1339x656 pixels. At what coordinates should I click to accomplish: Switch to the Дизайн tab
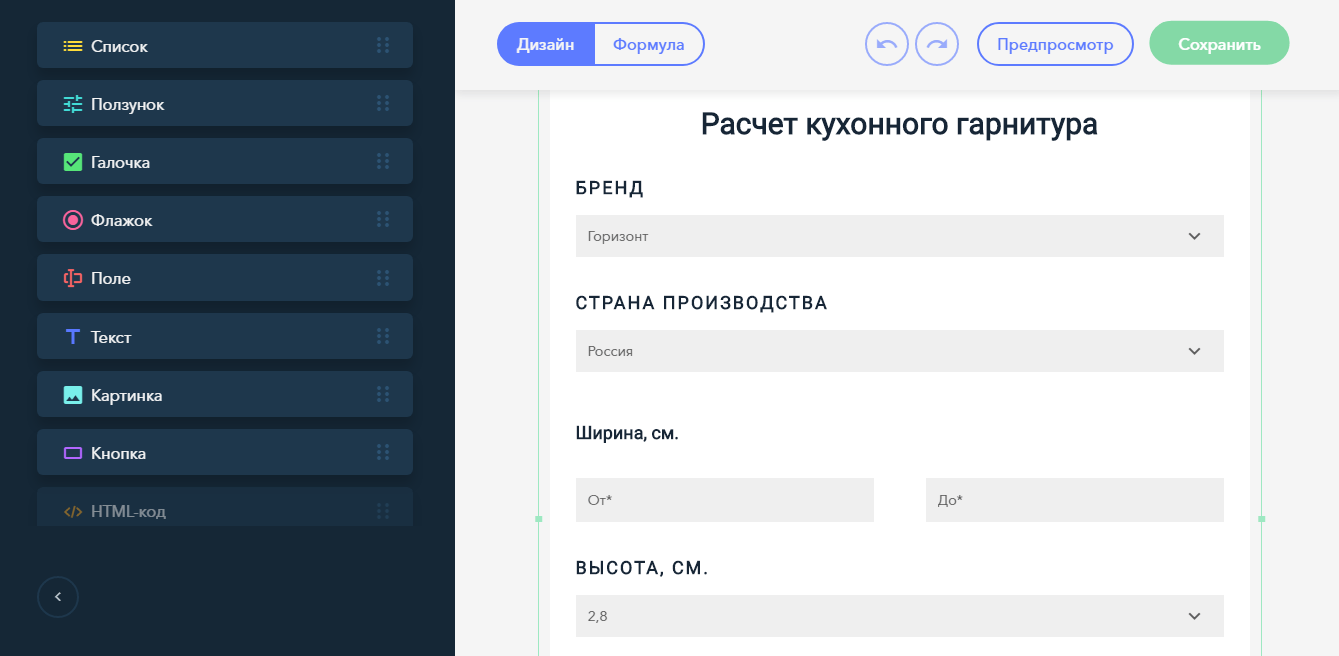[x=546, y=44]
